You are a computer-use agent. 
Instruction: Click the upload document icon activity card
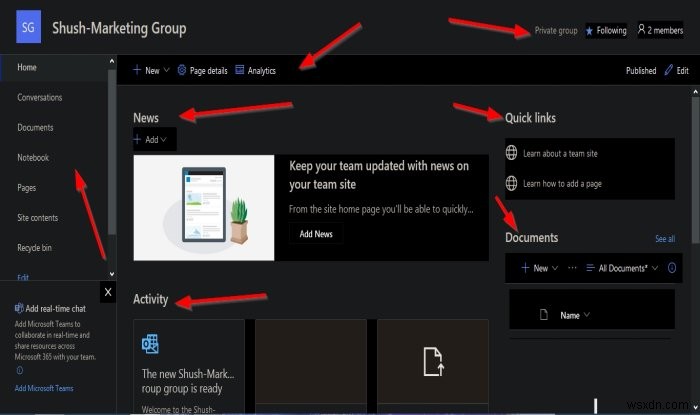[x=433, y=361]
